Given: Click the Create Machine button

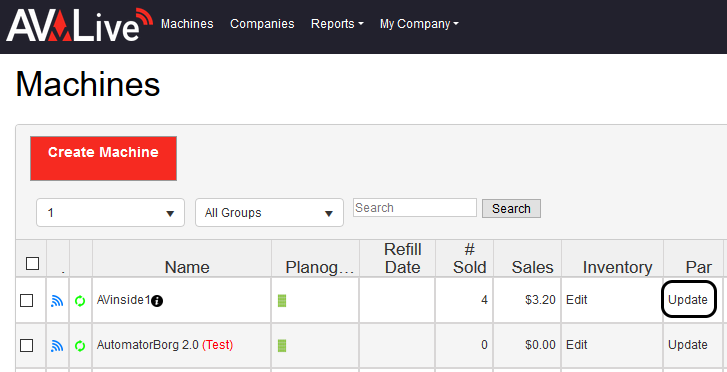Looking at the screenshot, I should coord(103,158).
